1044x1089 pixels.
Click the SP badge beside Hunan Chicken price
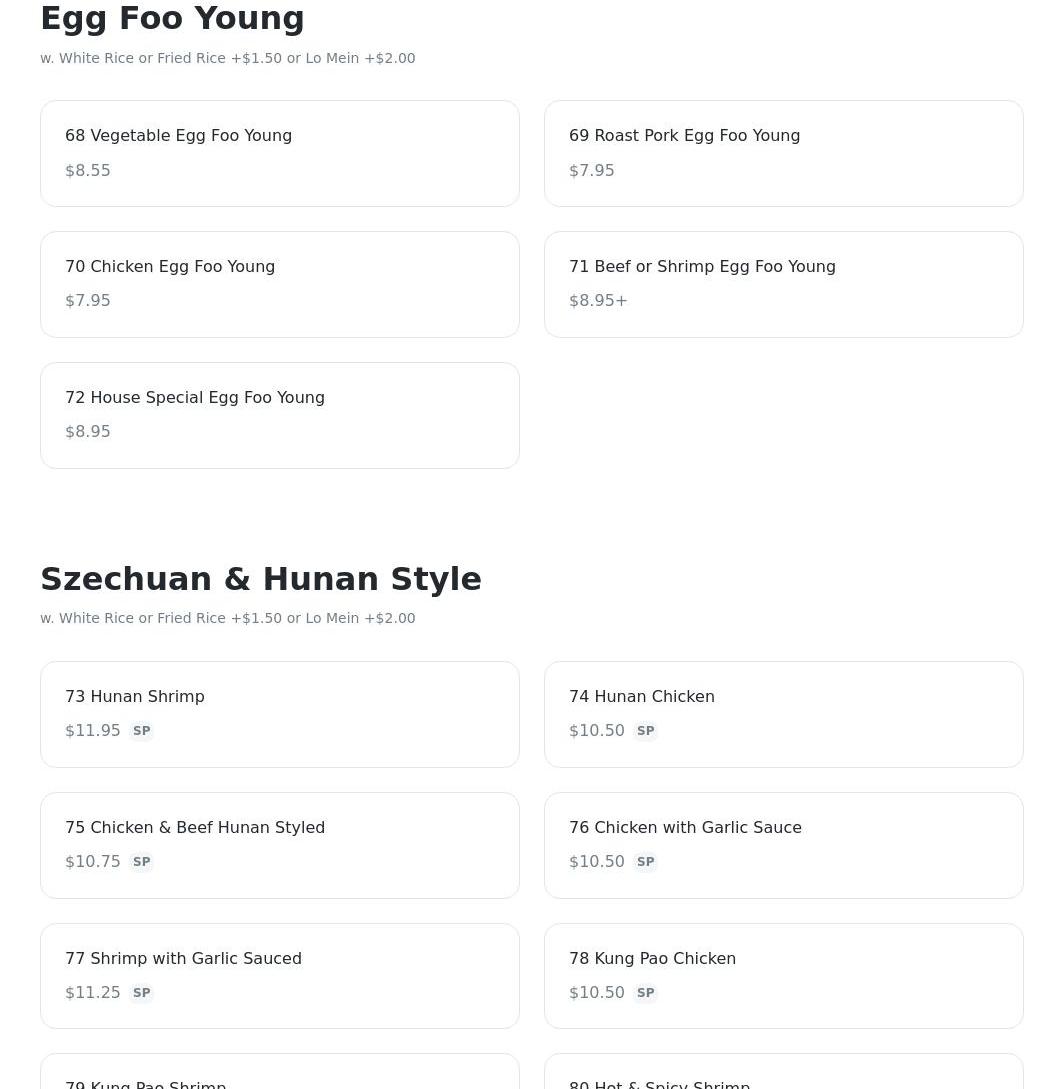(x=645, y=731)
